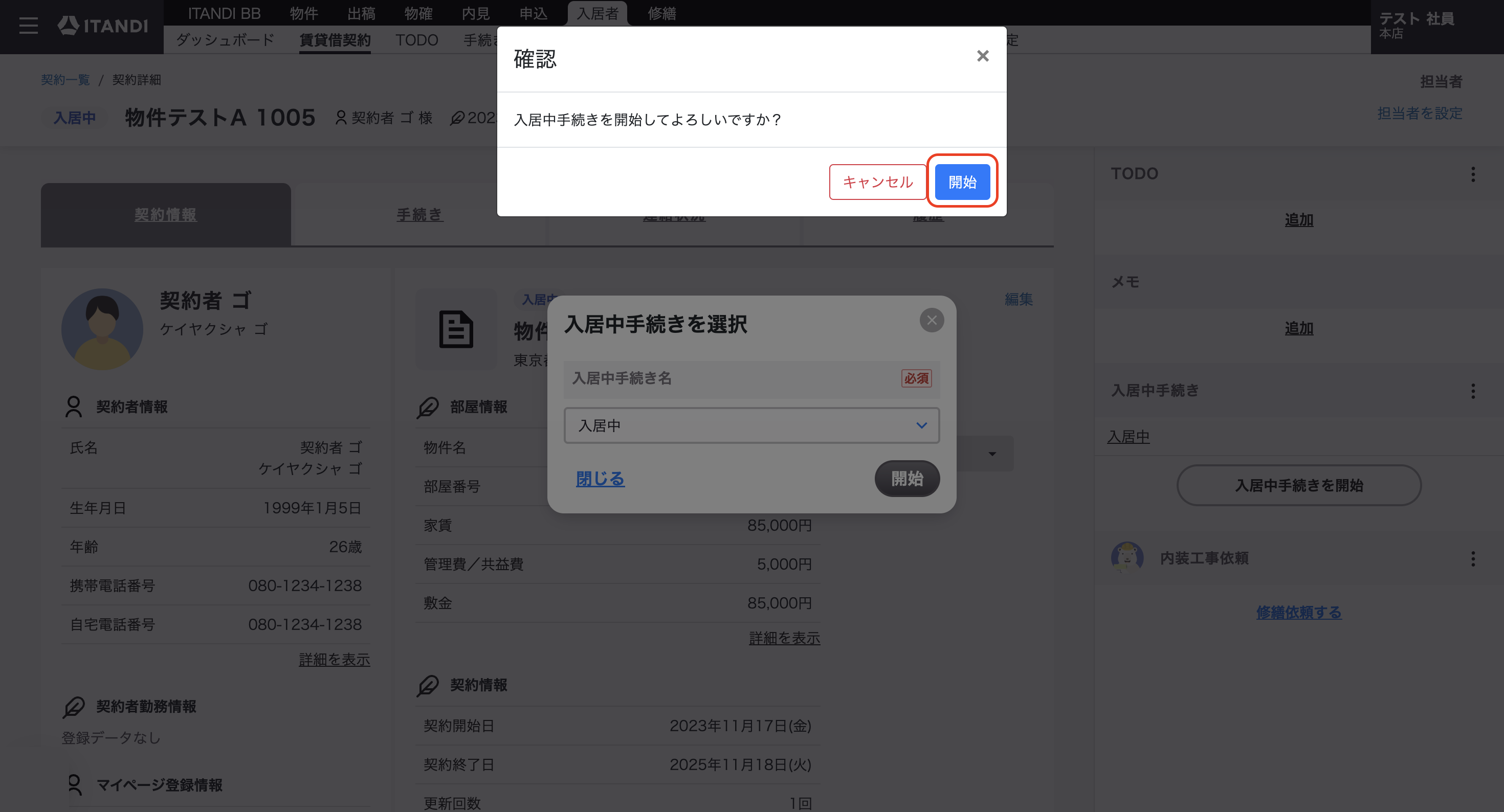This screenshot has height=812, width=1504.
Task: Click the 5,000円 management fee value
Action: pyautogui.click(x=784, y=563)
